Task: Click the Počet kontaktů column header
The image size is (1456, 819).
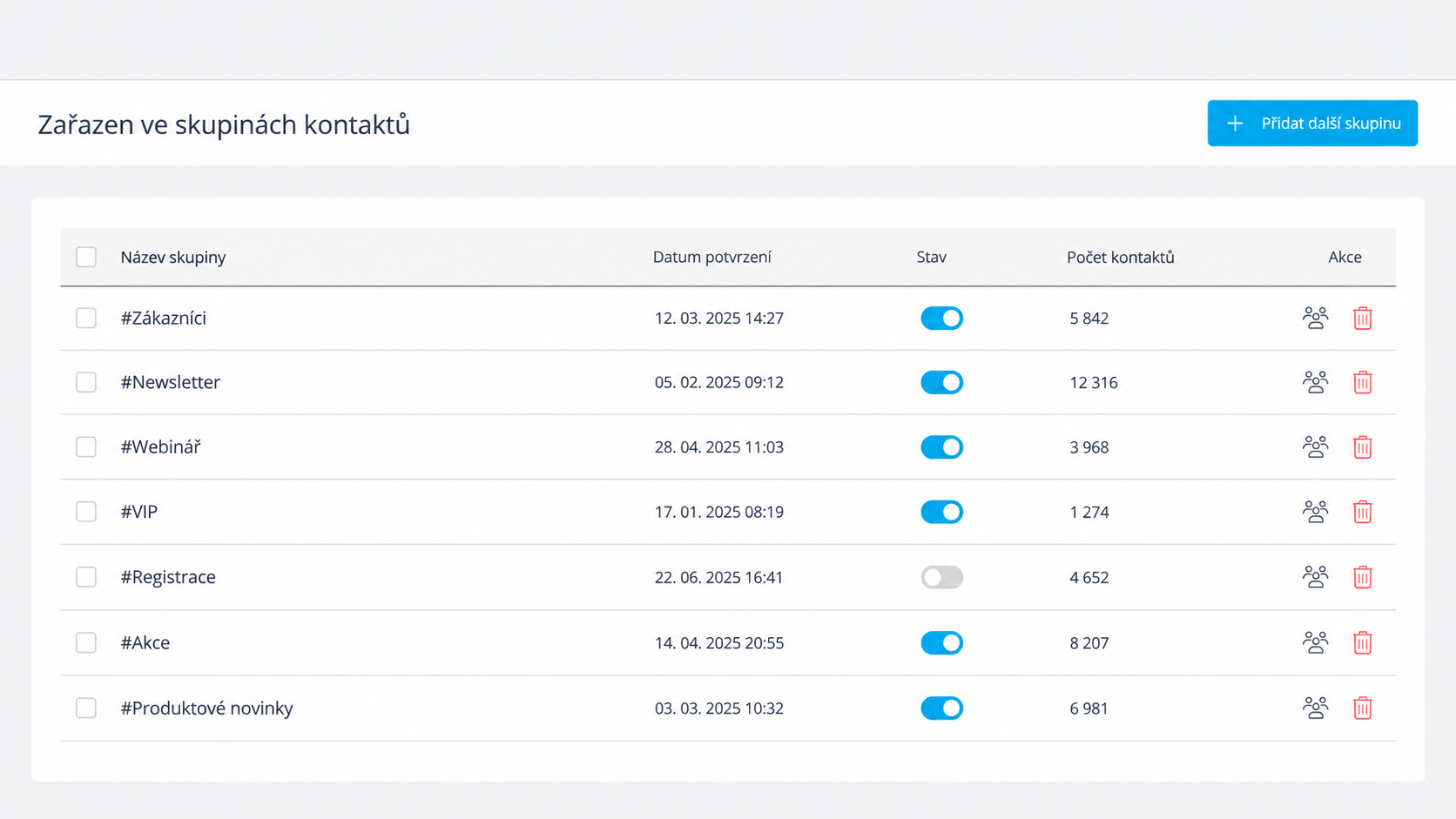Action: (x=1121, y=257)
